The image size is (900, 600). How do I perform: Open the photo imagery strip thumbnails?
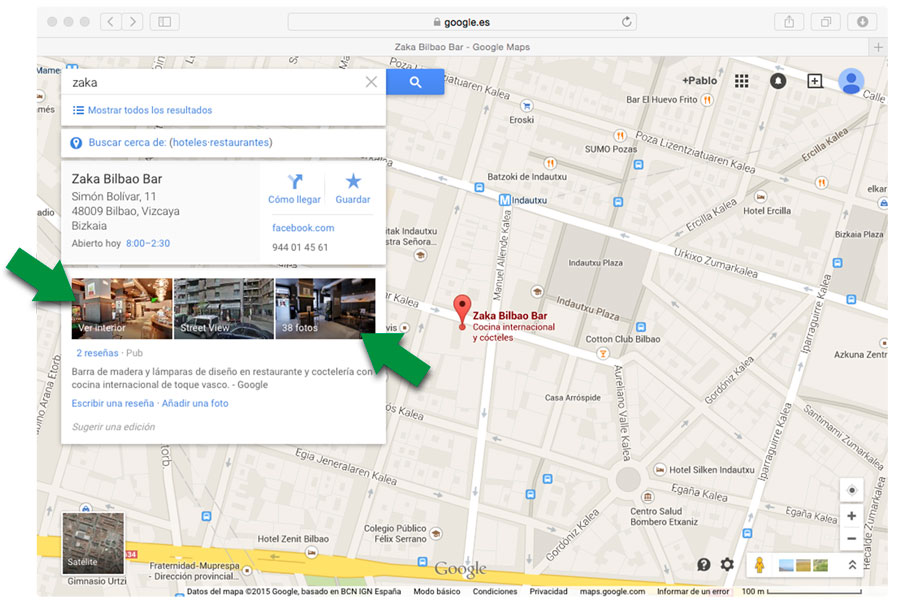point(803,565)
